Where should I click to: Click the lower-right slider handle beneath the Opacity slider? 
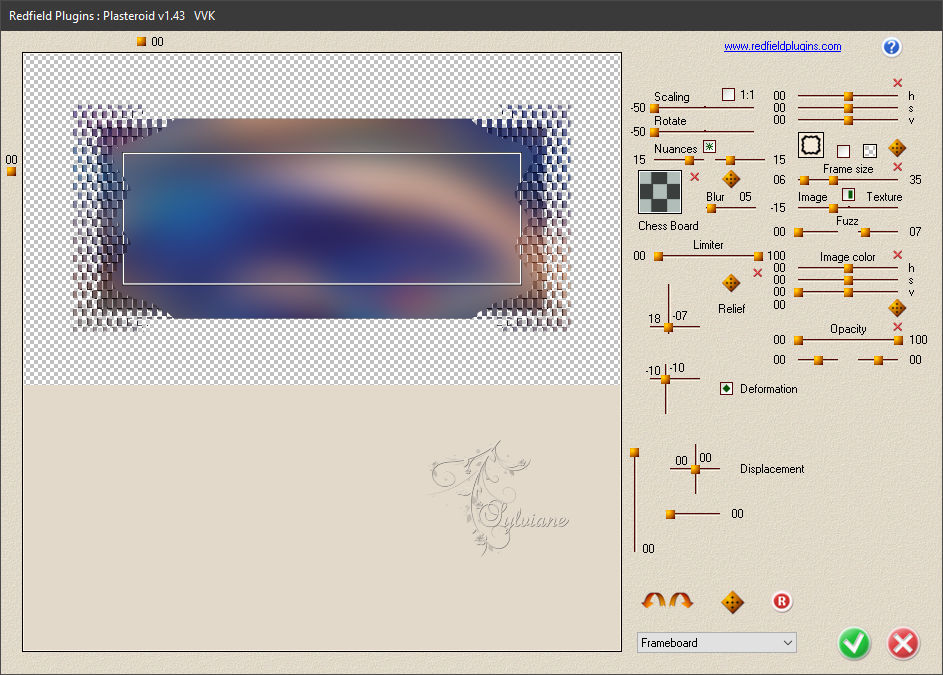point(878,360)
